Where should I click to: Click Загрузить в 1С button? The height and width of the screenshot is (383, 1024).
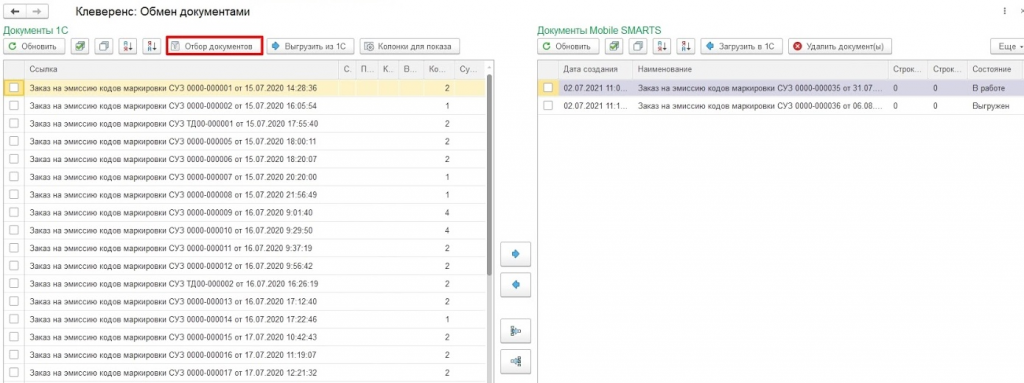pos(742,46)
